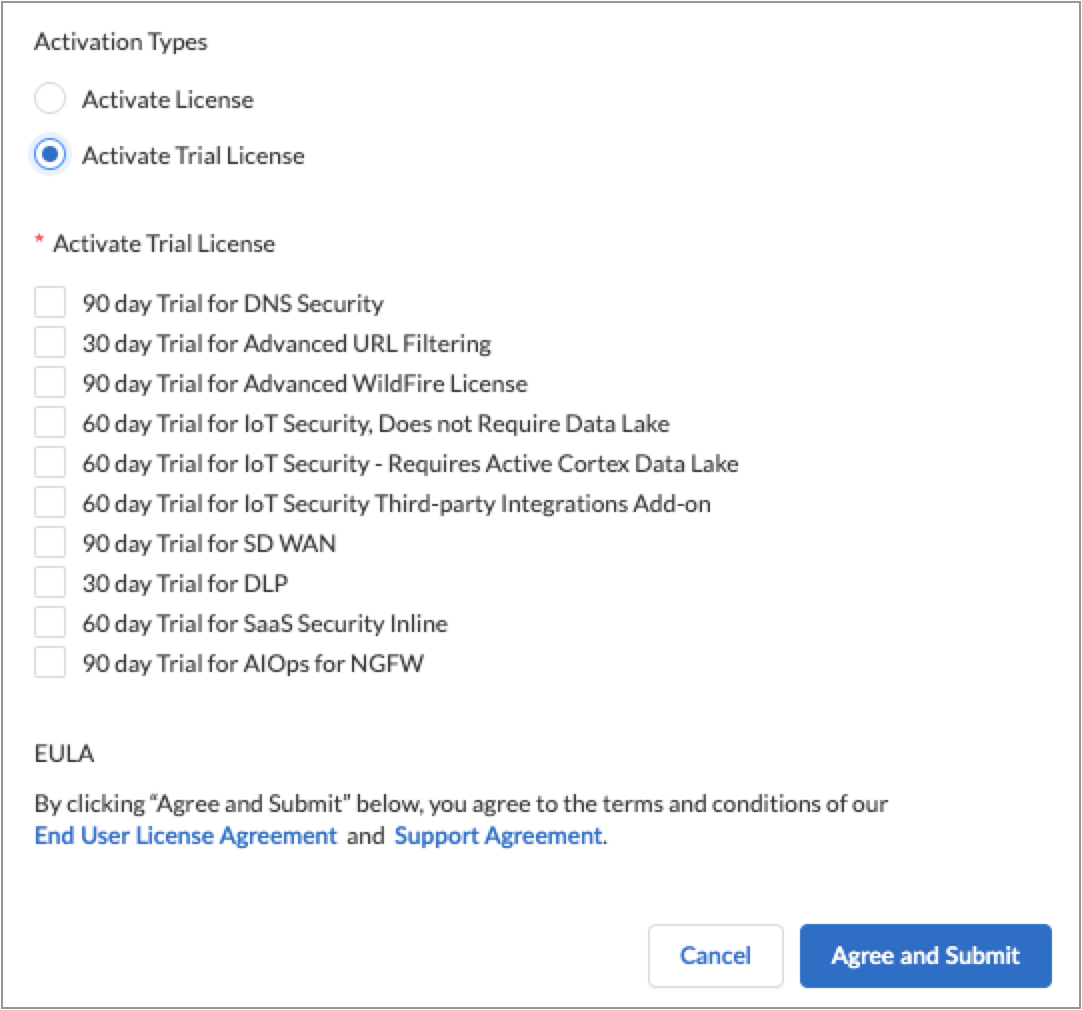
Task: Check 90 day Trial for AIOps for NGFW
Action: (50, 663)
